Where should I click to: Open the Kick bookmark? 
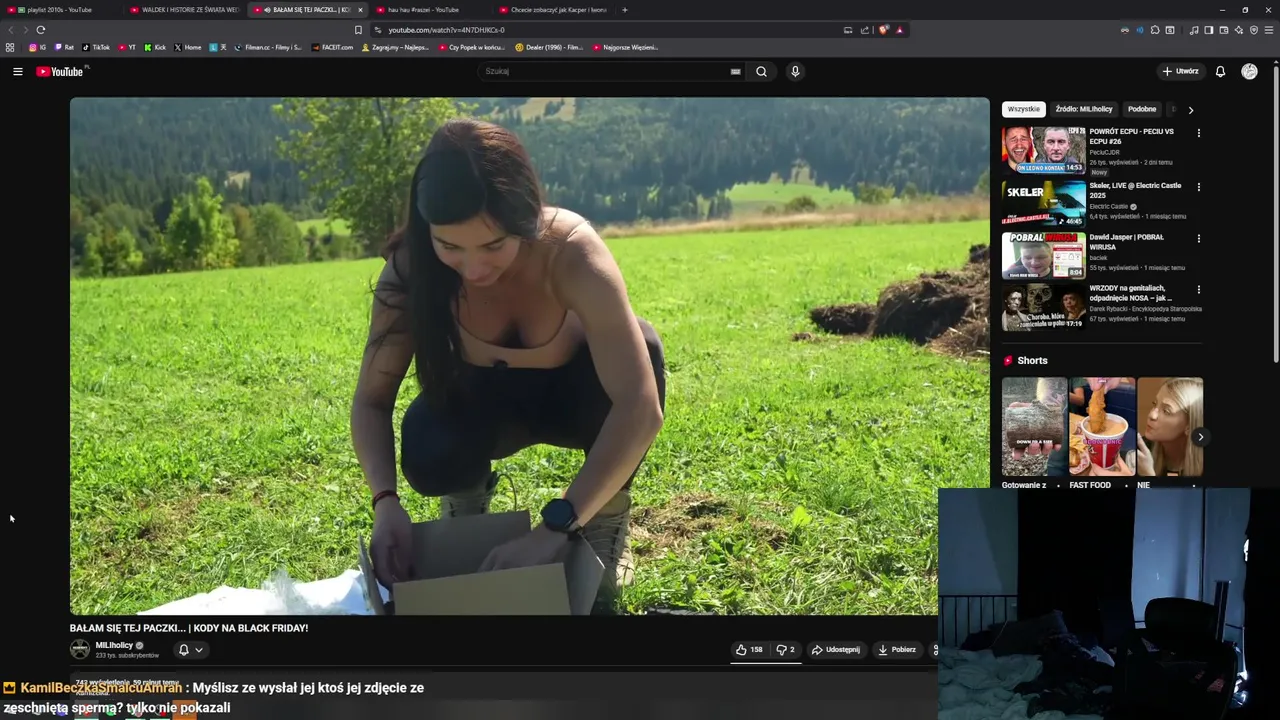click(155, 47)
